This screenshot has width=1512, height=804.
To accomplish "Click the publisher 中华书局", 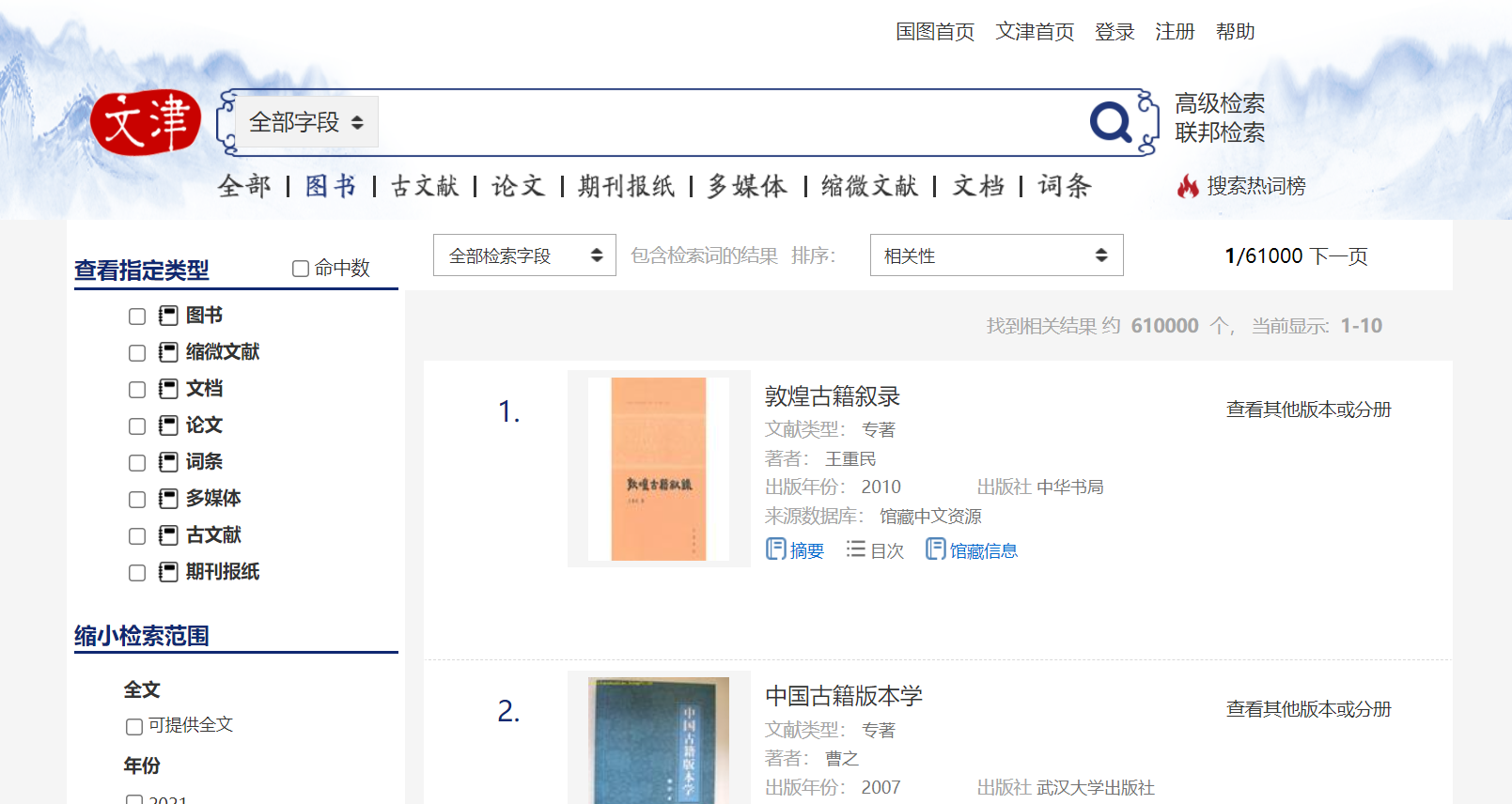I will coord(1069,487).
